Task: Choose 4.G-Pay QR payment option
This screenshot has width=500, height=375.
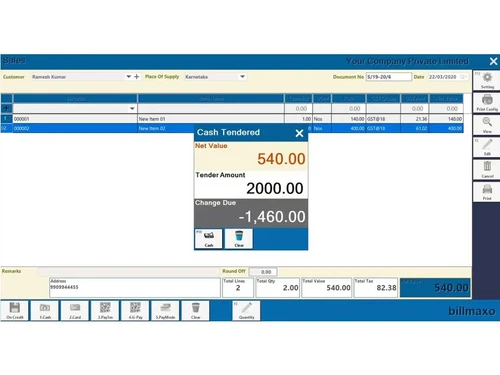Action: point(135,311)
